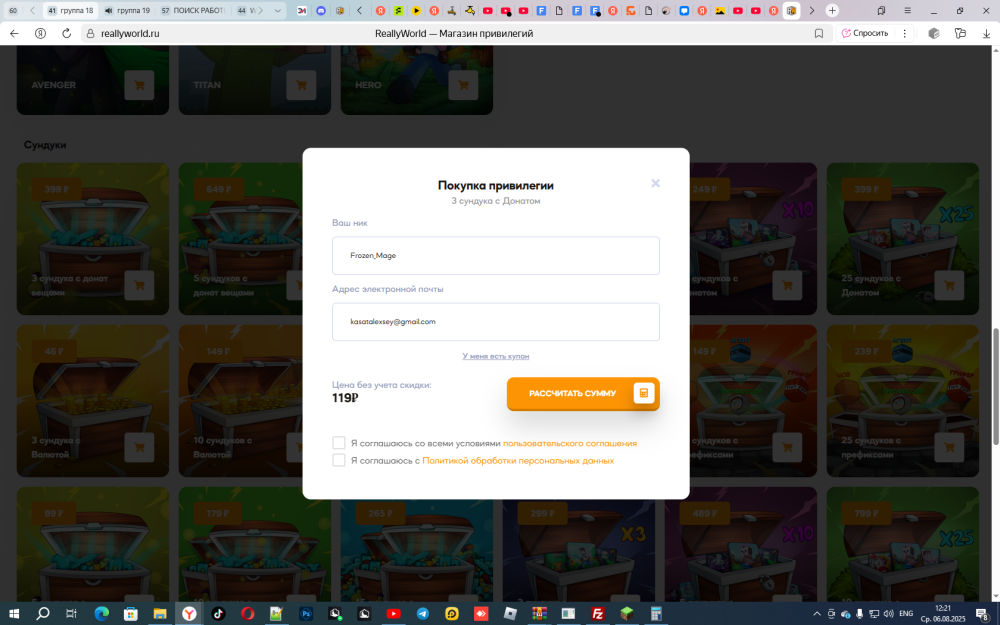The width and height of the screenshot is (1000, 625).
Task: Click the Спросить assistant button
Action: click(865, 33)
